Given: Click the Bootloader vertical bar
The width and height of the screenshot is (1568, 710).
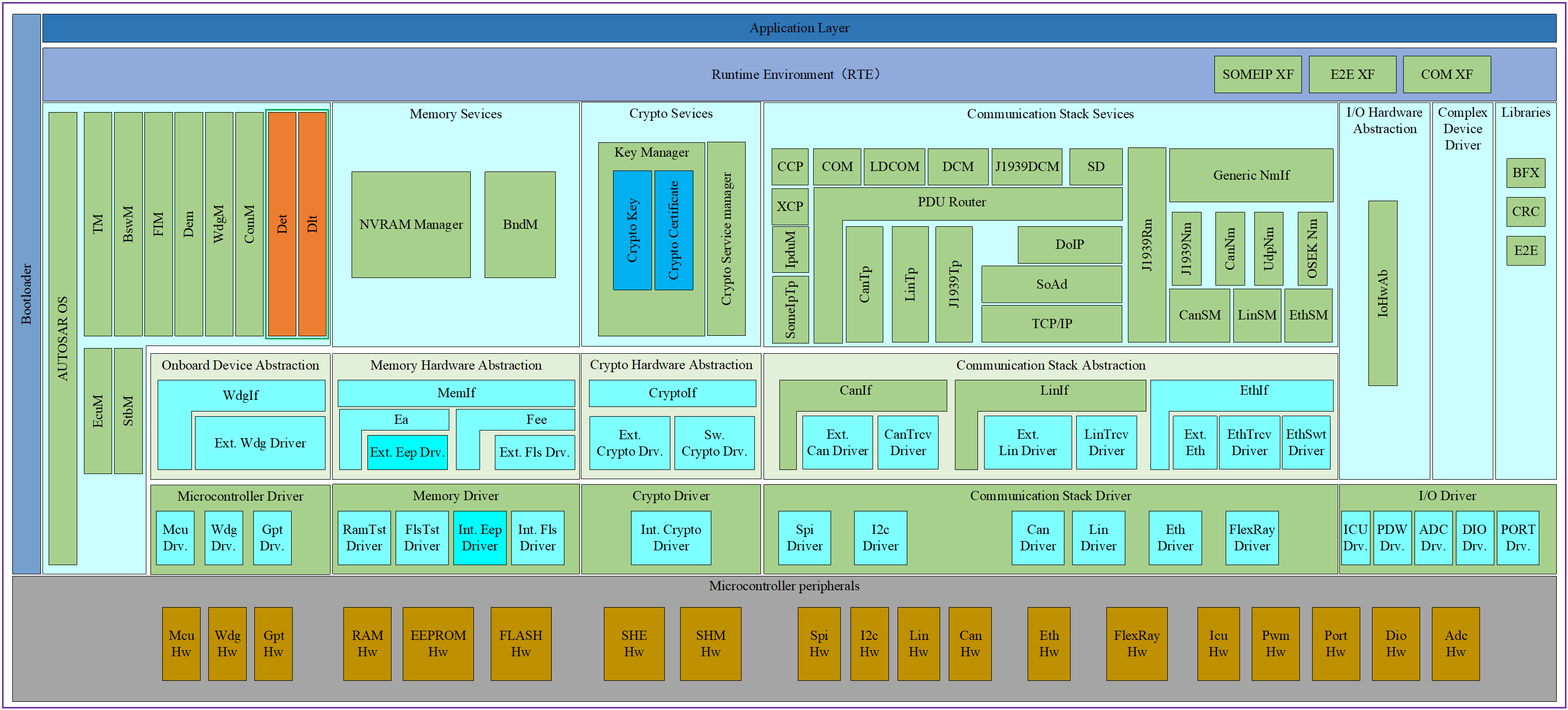Looking at the screenshot, I should pos(27,293).
